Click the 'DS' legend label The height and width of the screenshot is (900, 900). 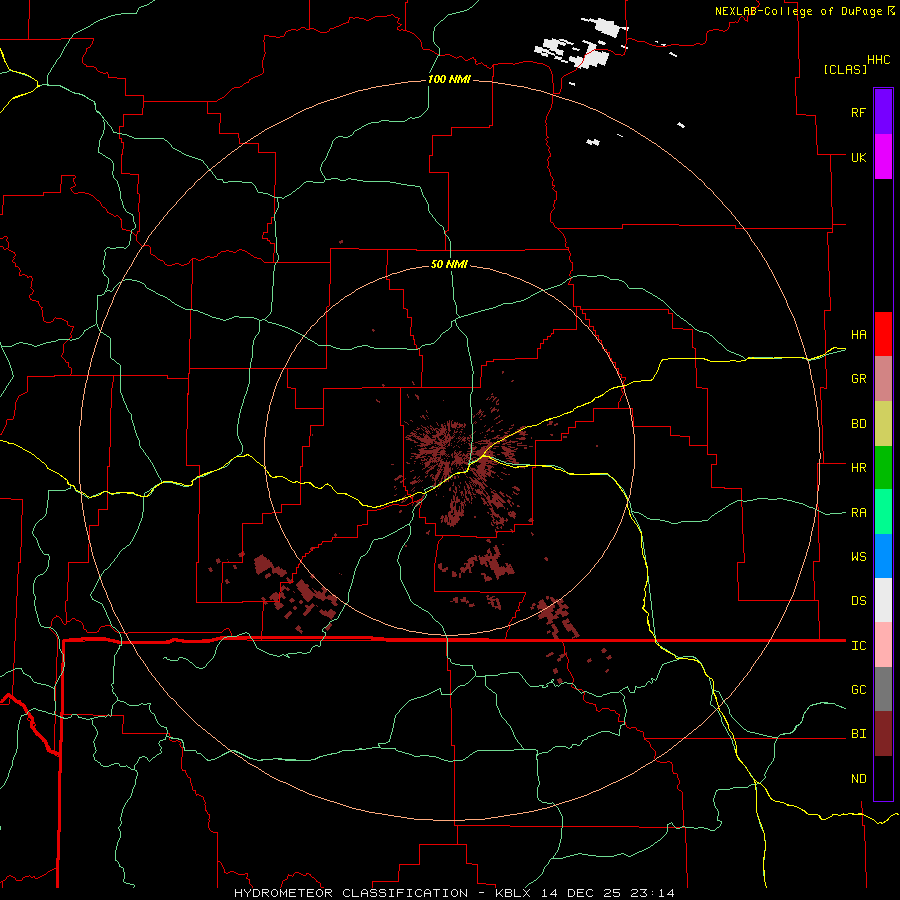pos(858,600)
